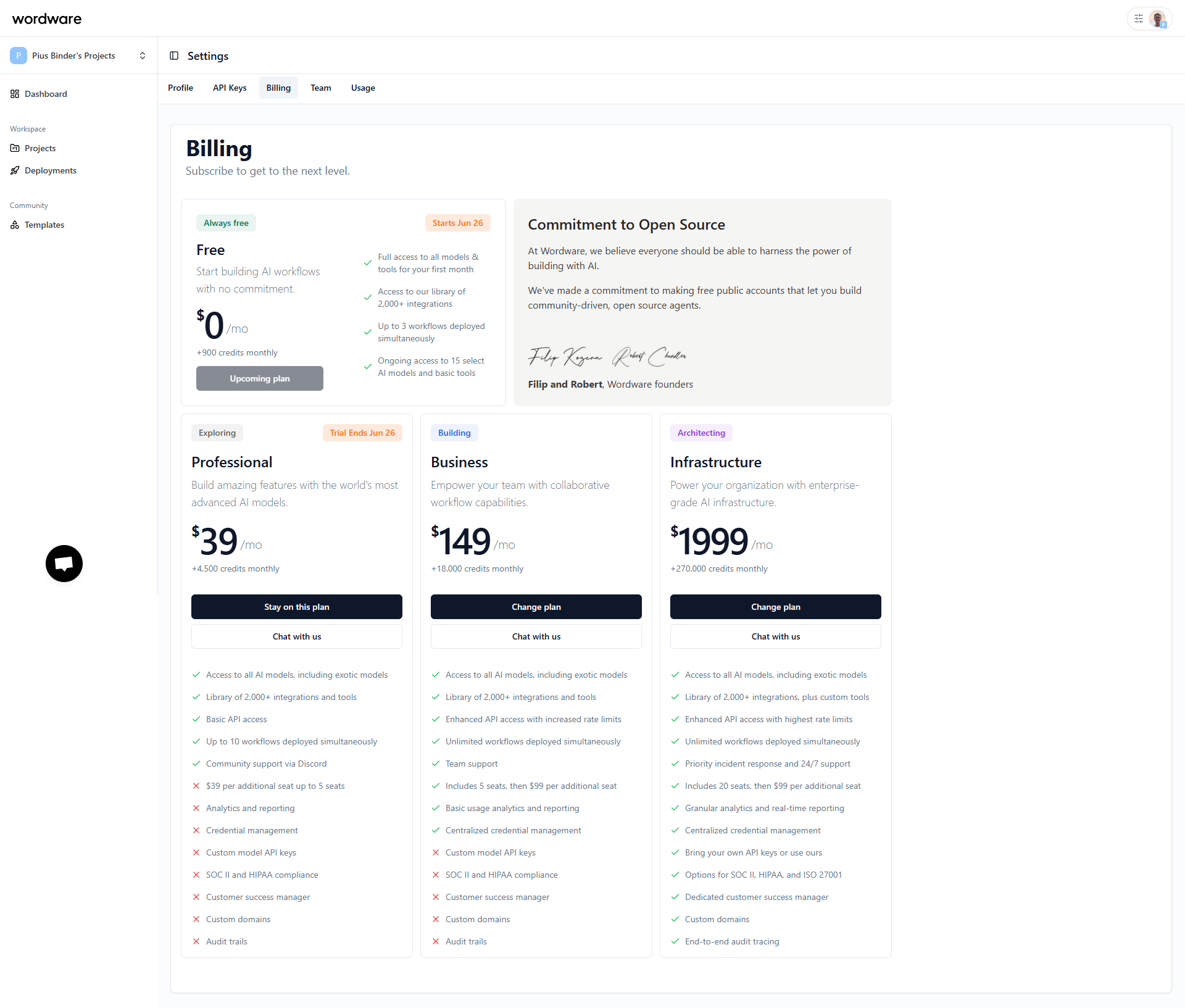Viewport: 1185px width, 1008px height.
Task: Open the Usage tab
Action: 363,88
